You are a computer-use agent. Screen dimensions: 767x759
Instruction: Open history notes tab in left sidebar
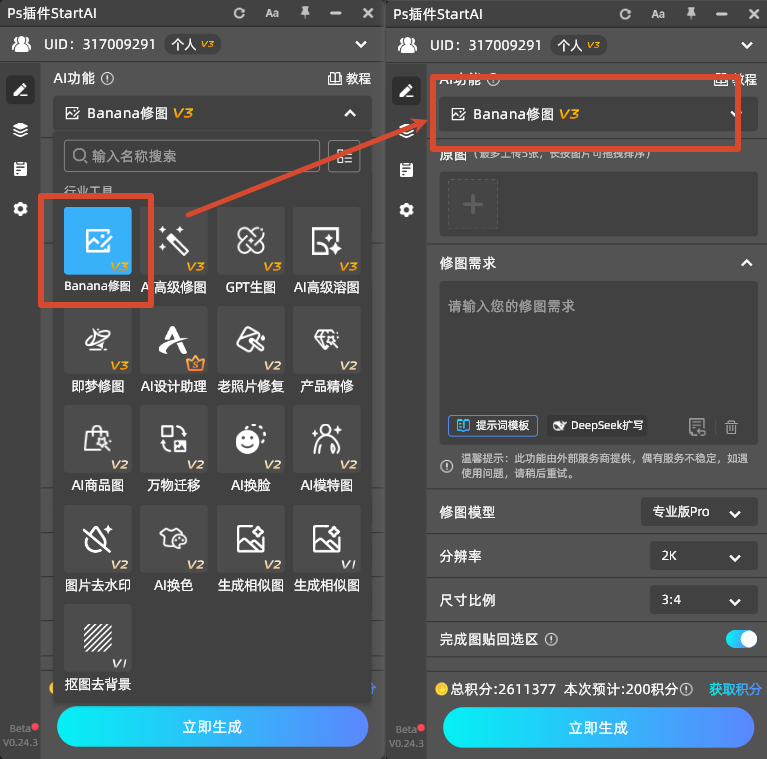21,169
